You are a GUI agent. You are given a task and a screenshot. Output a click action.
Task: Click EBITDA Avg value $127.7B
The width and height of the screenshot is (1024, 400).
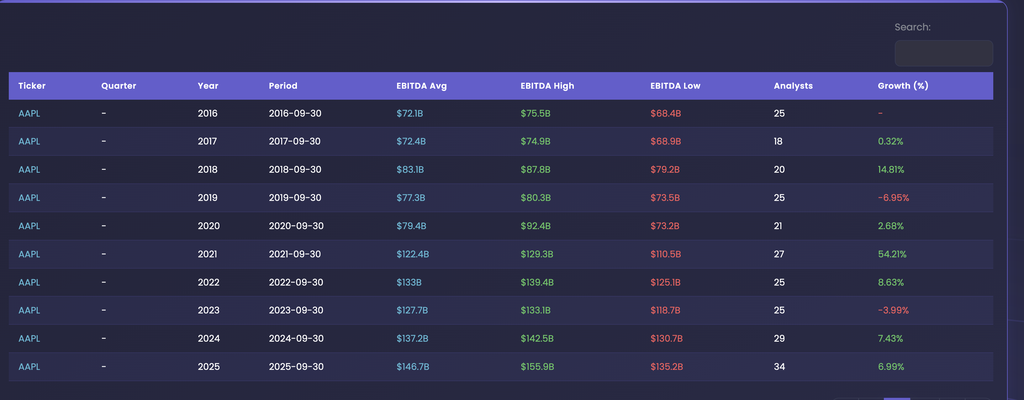[x=412, y=310]
